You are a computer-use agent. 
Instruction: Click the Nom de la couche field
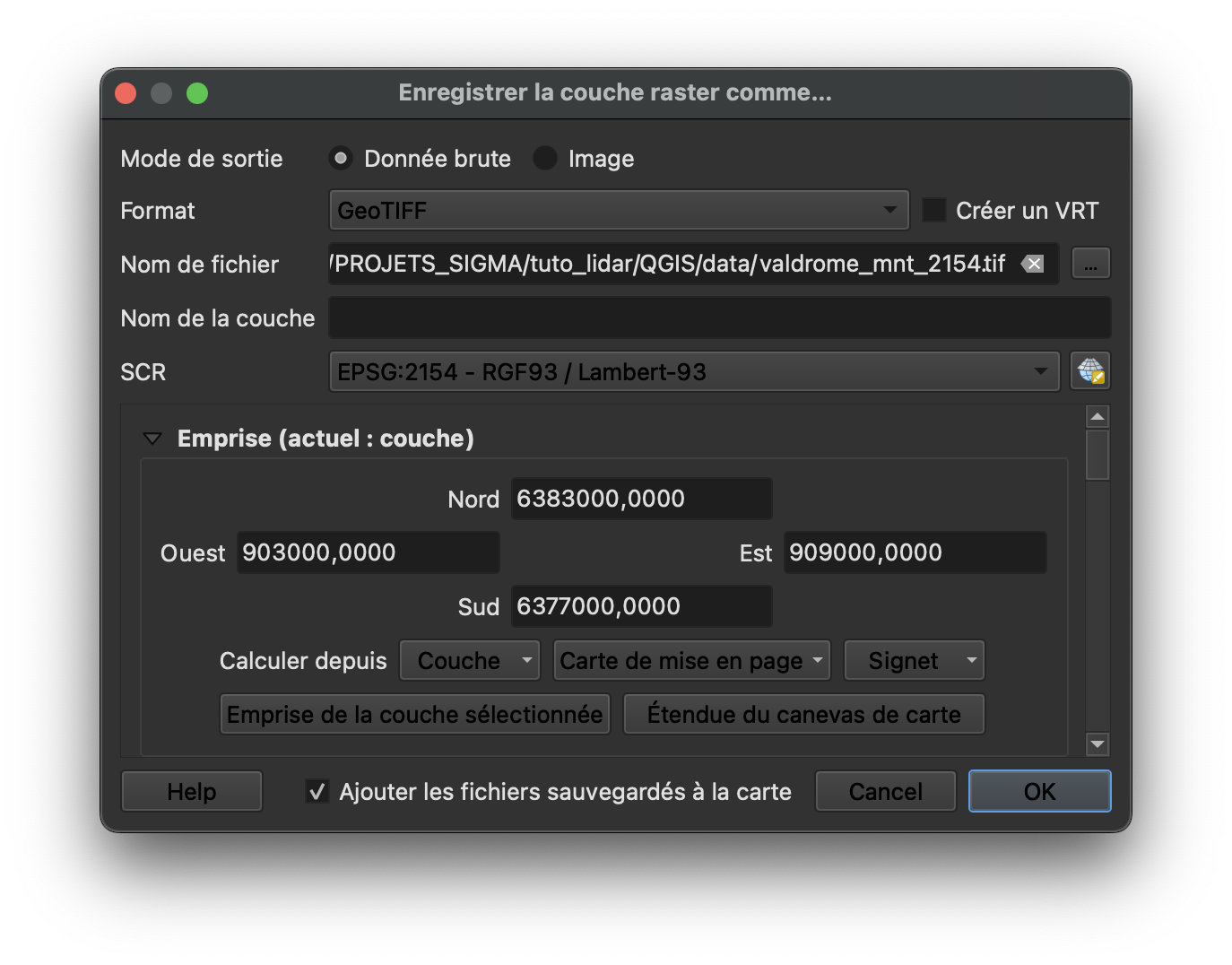[720, 318]
